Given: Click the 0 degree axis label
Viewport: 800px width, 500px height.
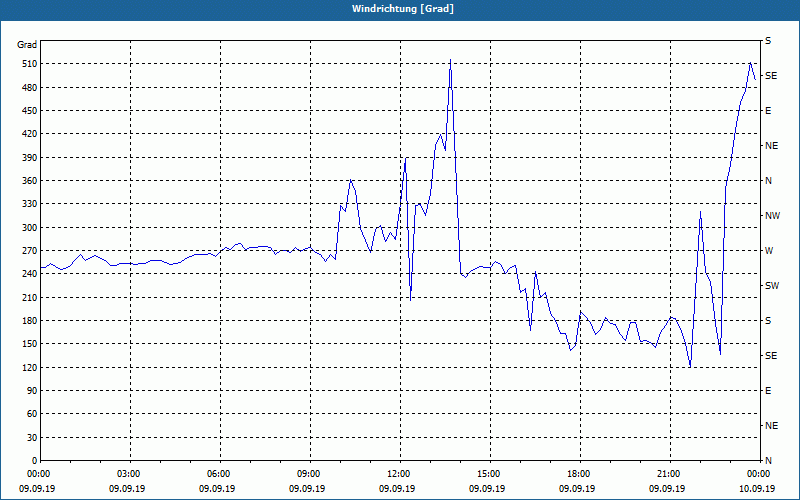Looking at the screenshot, I should pos(35,461).
